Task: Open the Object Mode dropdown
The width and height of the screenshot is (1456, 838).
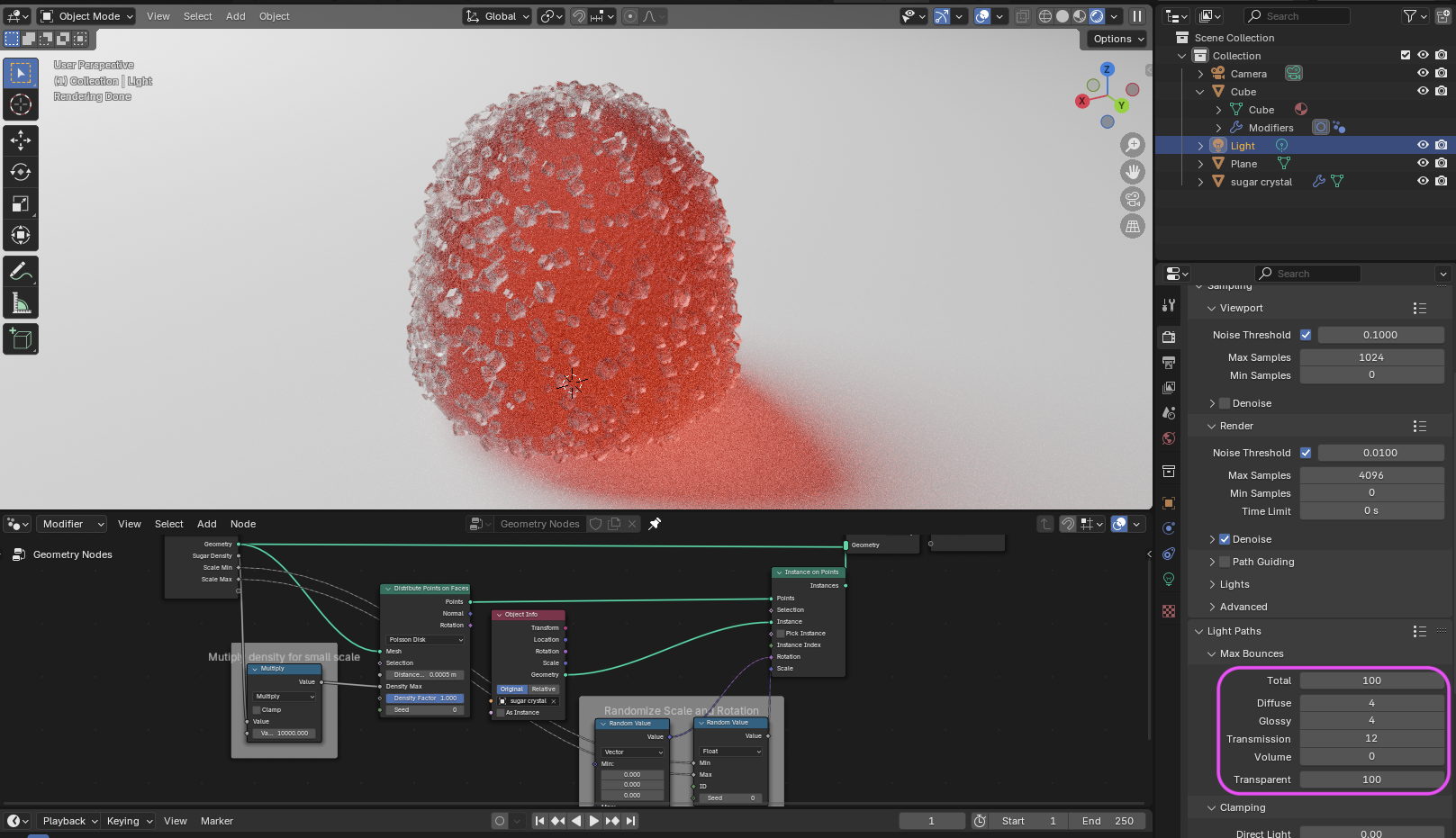Action: pyautogui.click(x=86, y=16)
